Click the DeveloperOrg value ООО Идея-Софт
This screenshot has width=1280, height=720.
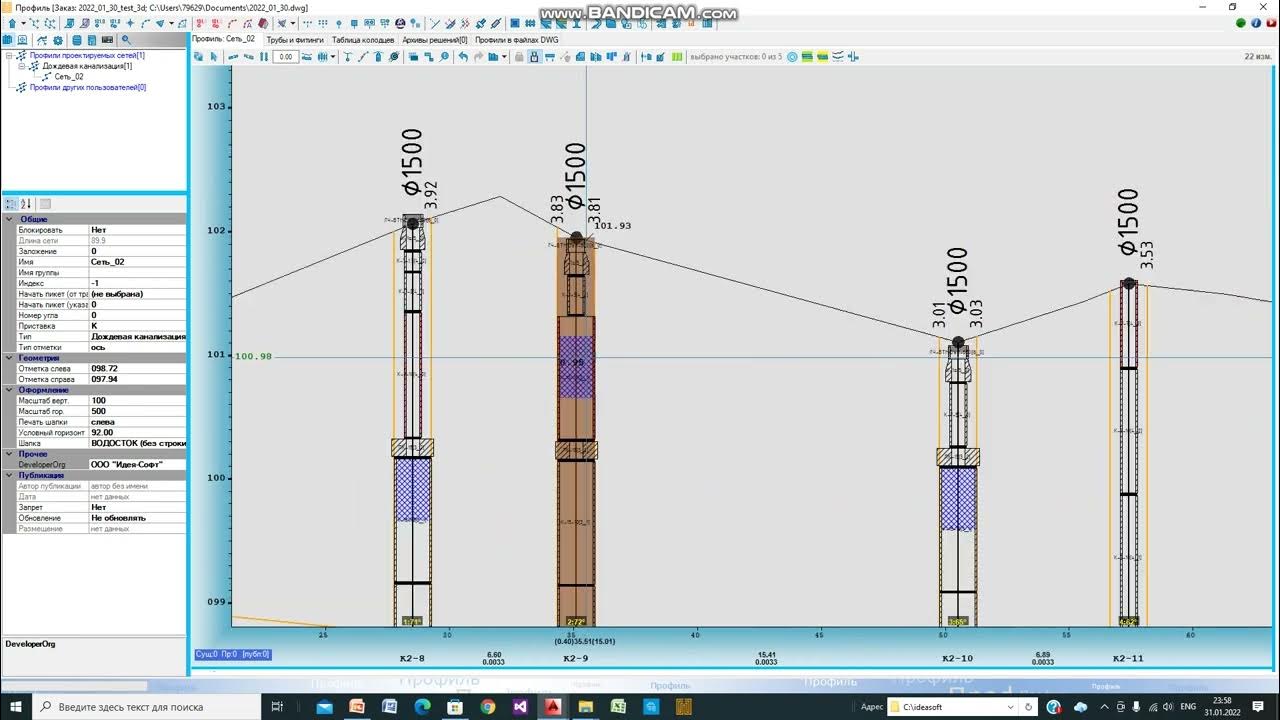click(137, 464)
